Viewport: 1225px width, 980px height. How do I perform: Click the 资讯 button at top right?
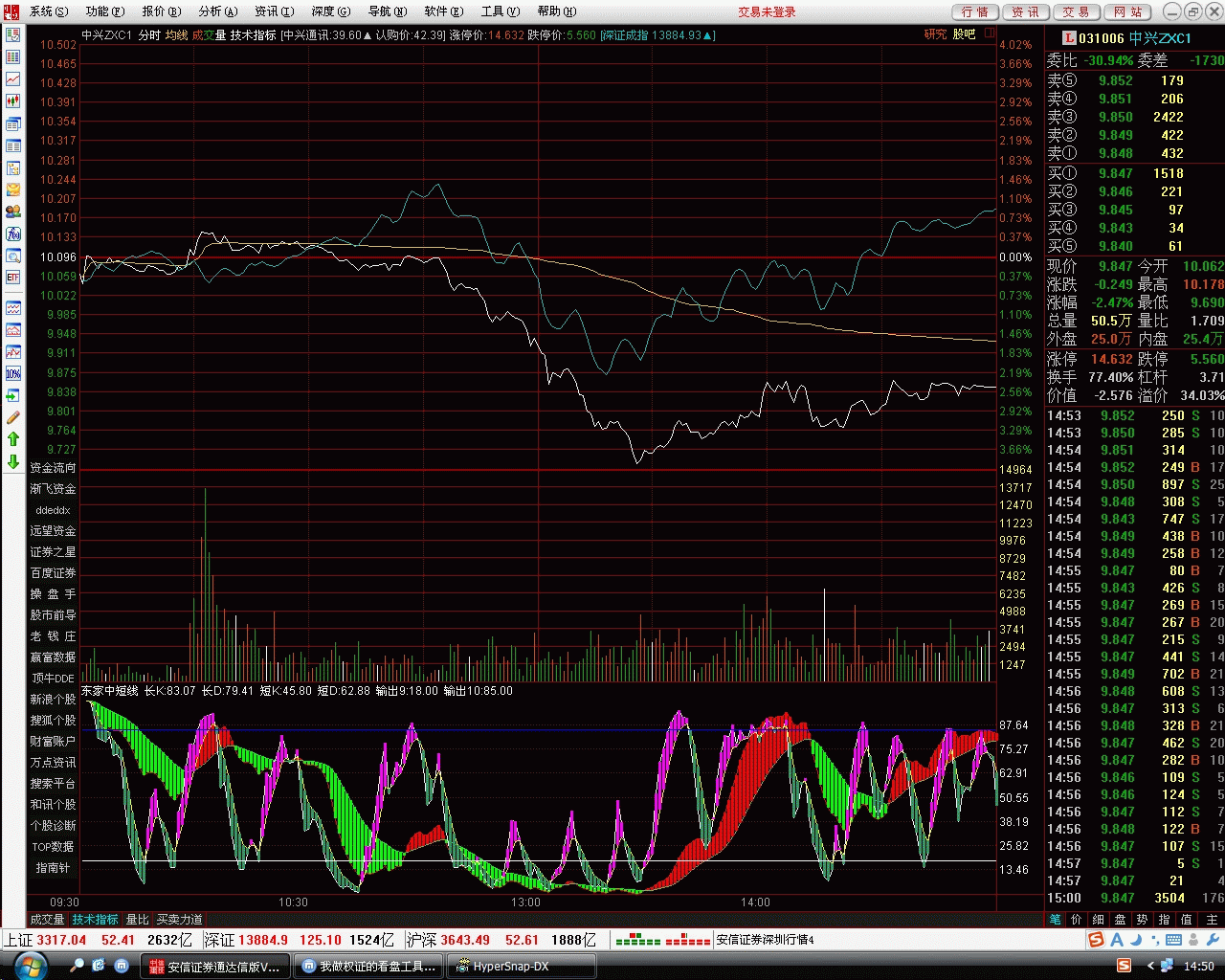point(1026,11)
